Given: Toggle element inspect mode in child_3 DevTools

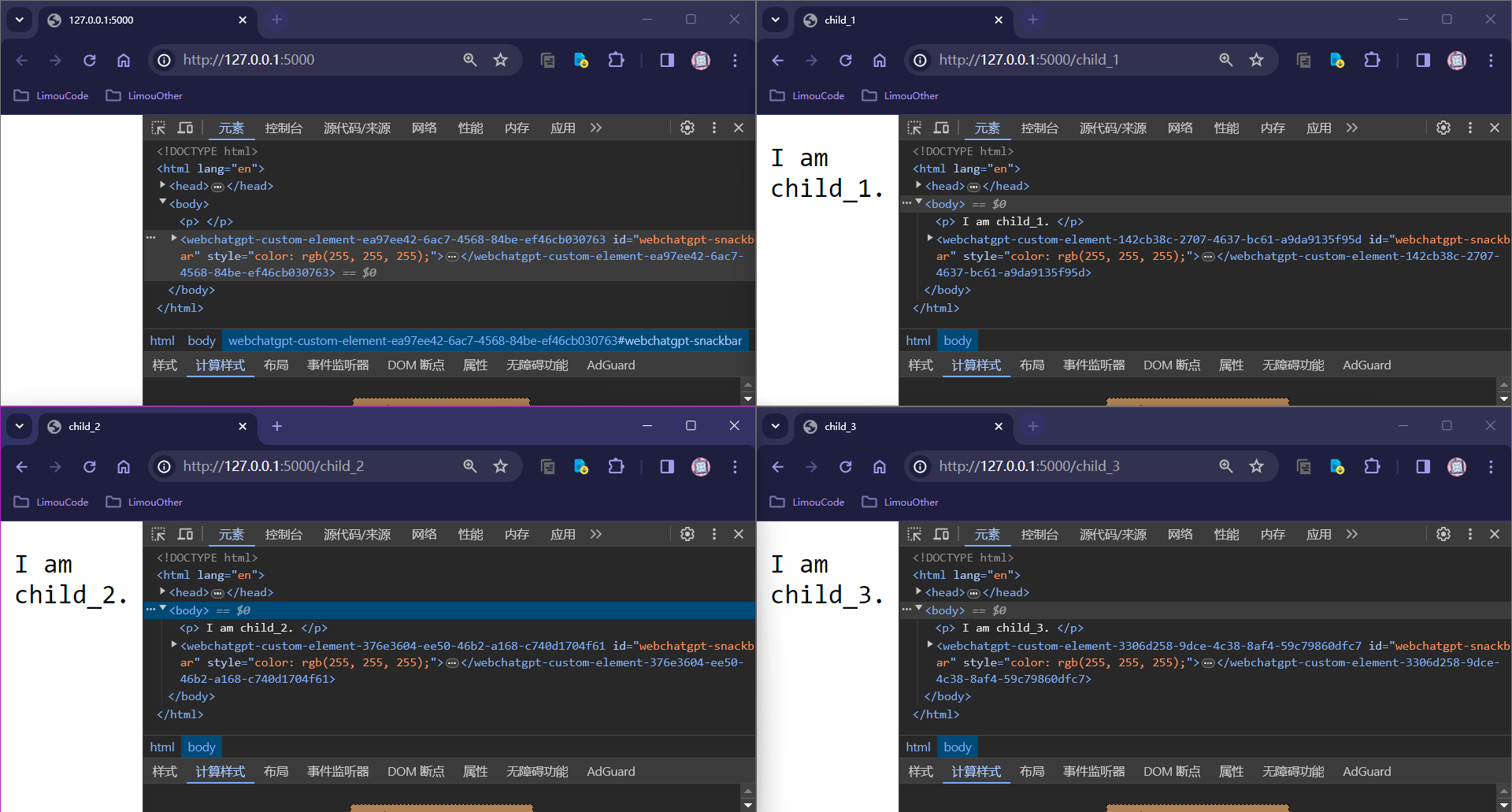Looking at the screenshot, I should [914, 534].
